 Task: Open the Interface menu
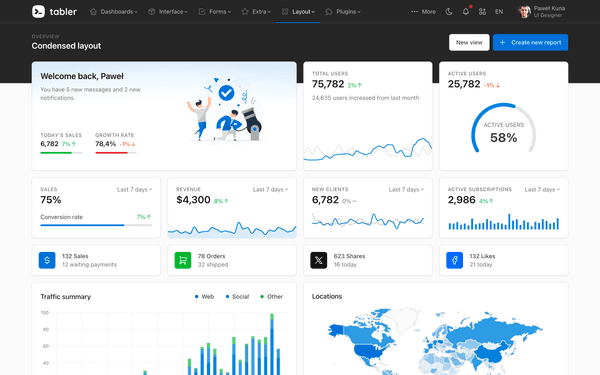168,12
